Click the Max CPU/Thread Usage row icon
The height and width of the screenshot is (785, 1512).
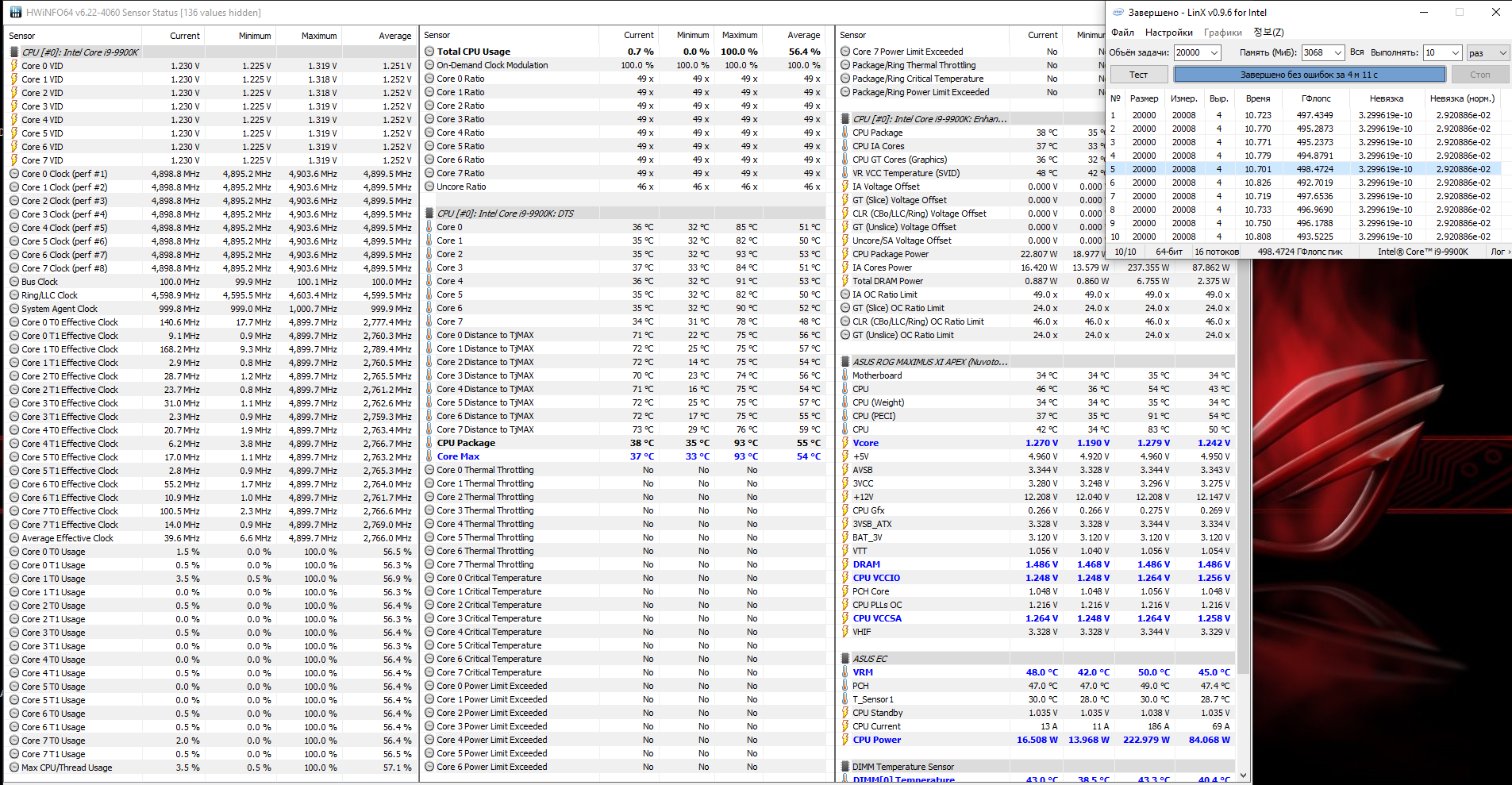pos(14,768)
